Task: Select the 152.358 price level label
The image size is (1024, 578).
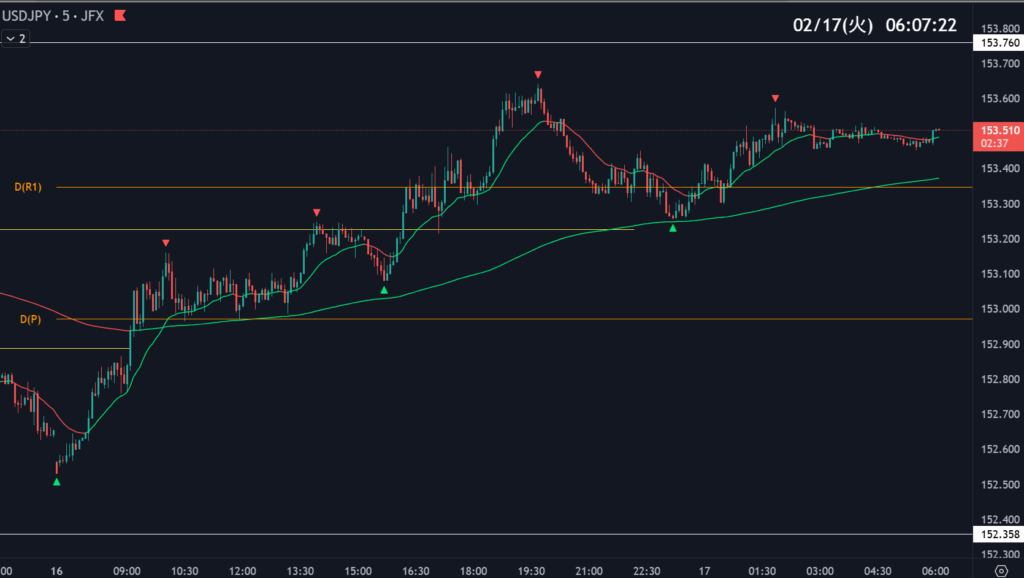Action: 1000,535
